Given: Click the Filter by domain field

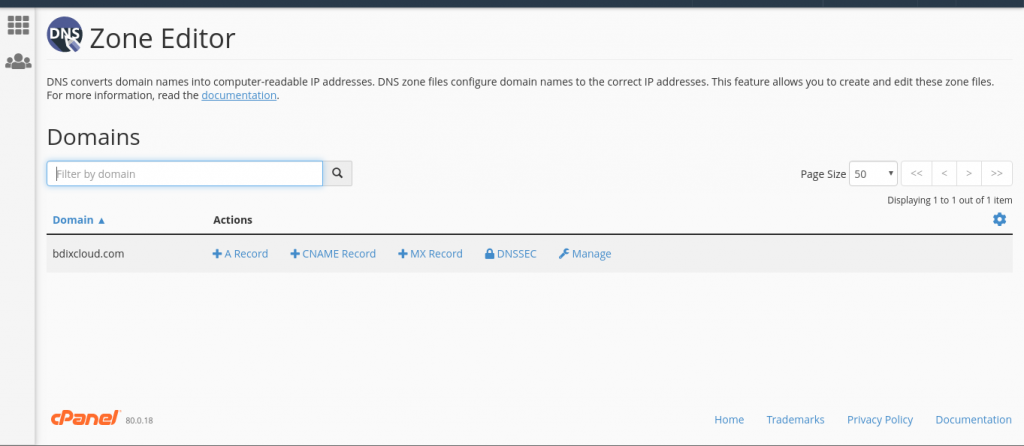Looking at the screenshot, I should pos(185,174).
